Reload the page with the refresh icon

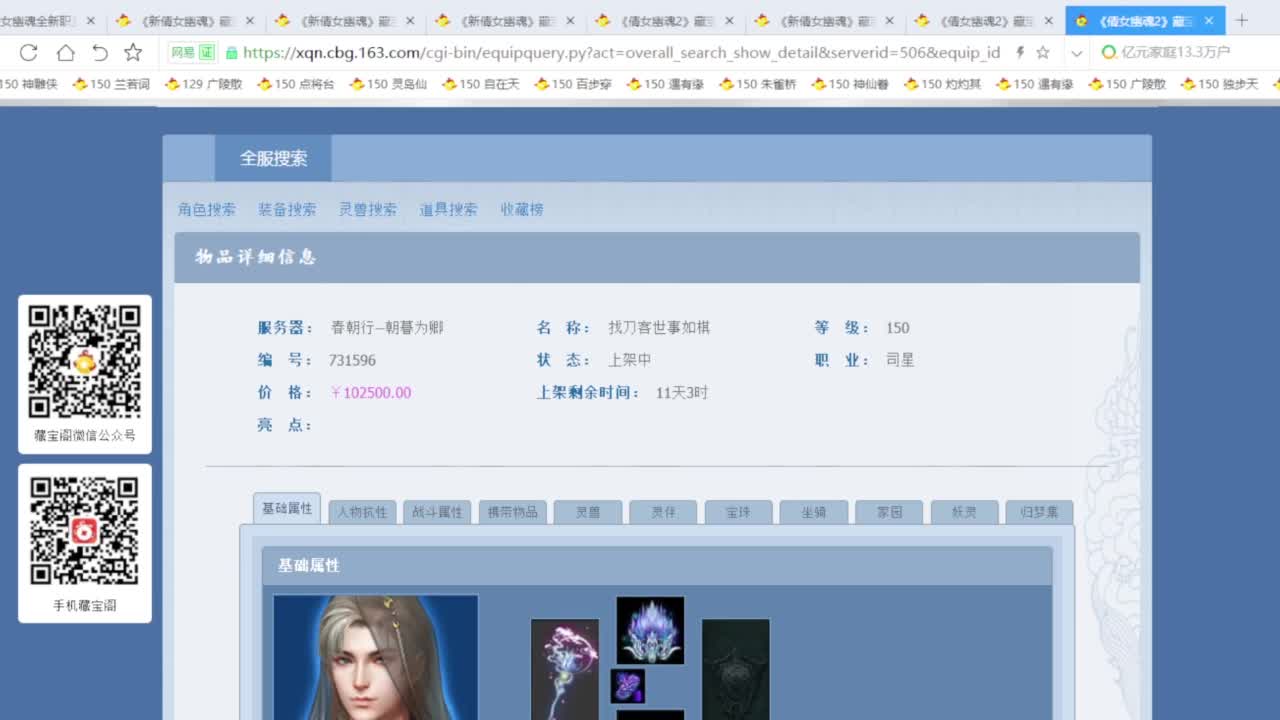click(28, 53)
